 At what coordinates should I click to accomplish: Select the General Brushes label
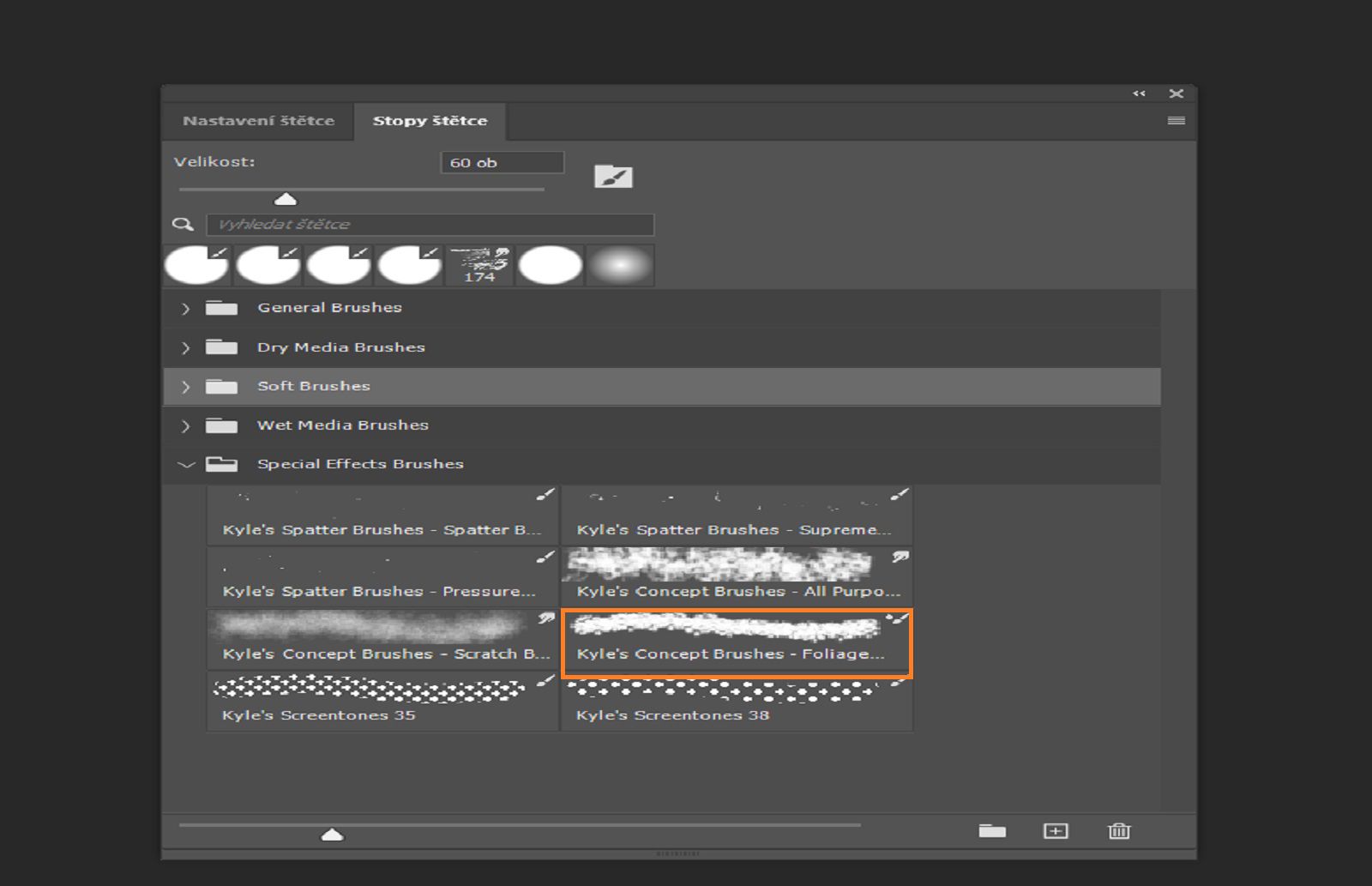click(x=329, y=308)
